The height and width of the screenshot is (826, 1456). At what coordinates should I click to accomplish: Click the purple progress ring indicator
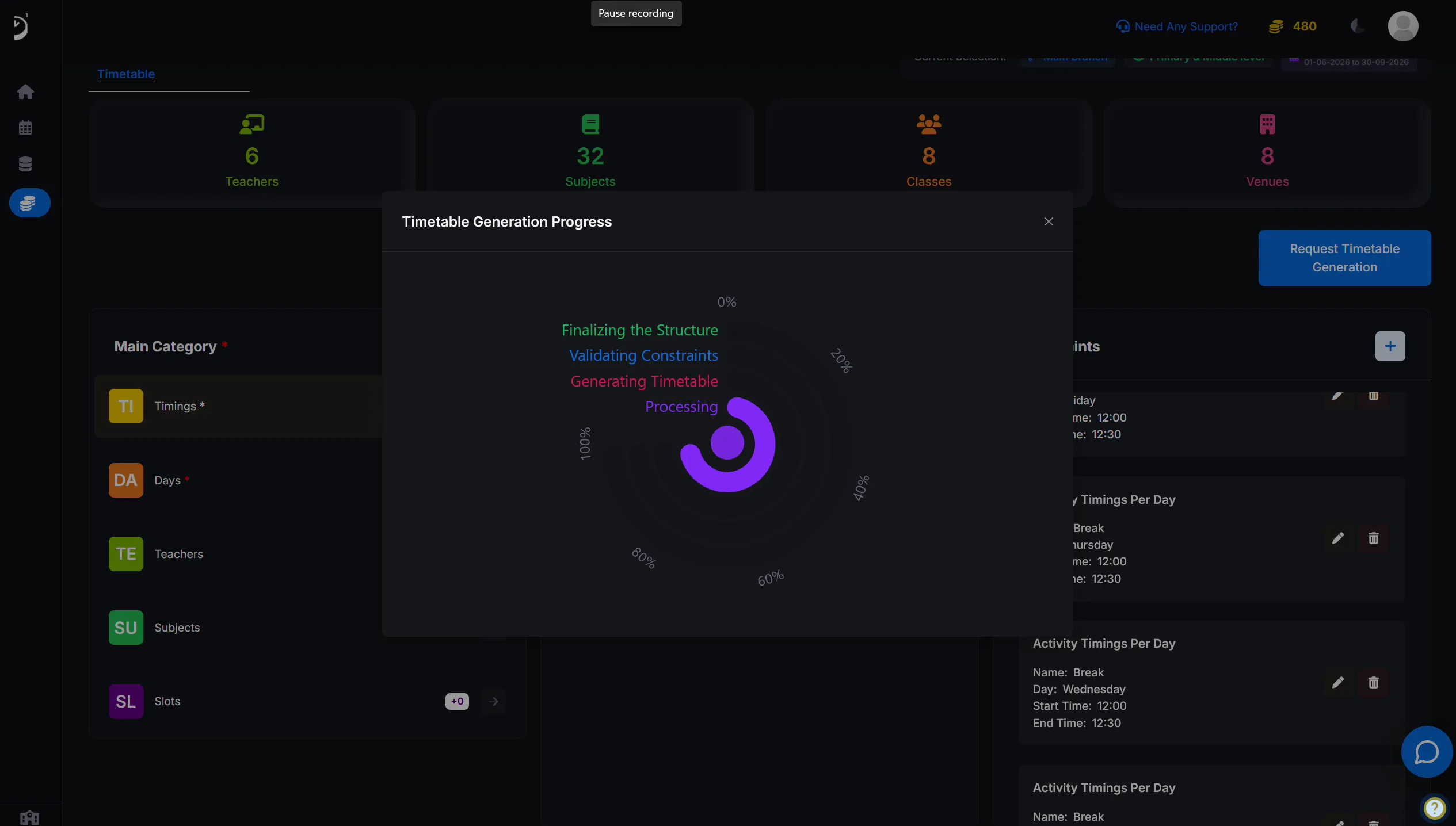[x=727, y=444]
